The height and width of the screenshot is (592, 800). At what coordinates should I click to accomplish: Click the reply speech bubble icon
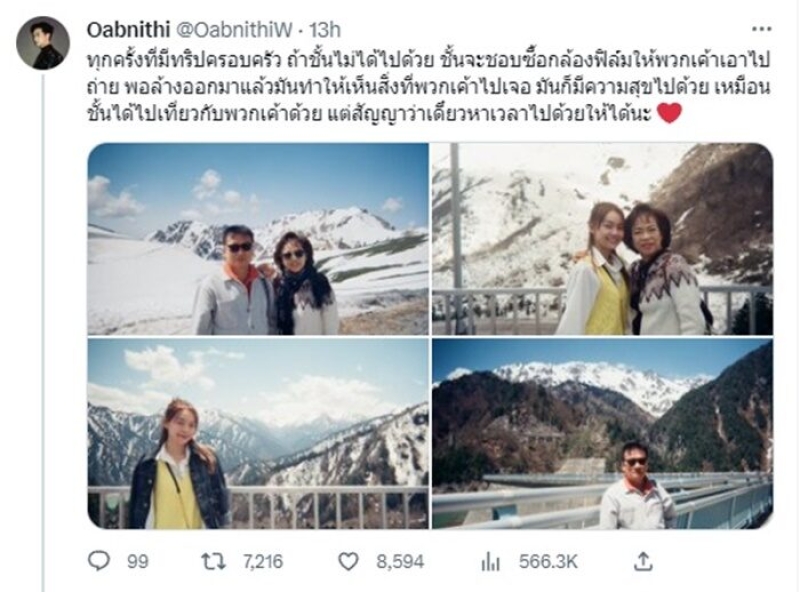coord(98,561)
